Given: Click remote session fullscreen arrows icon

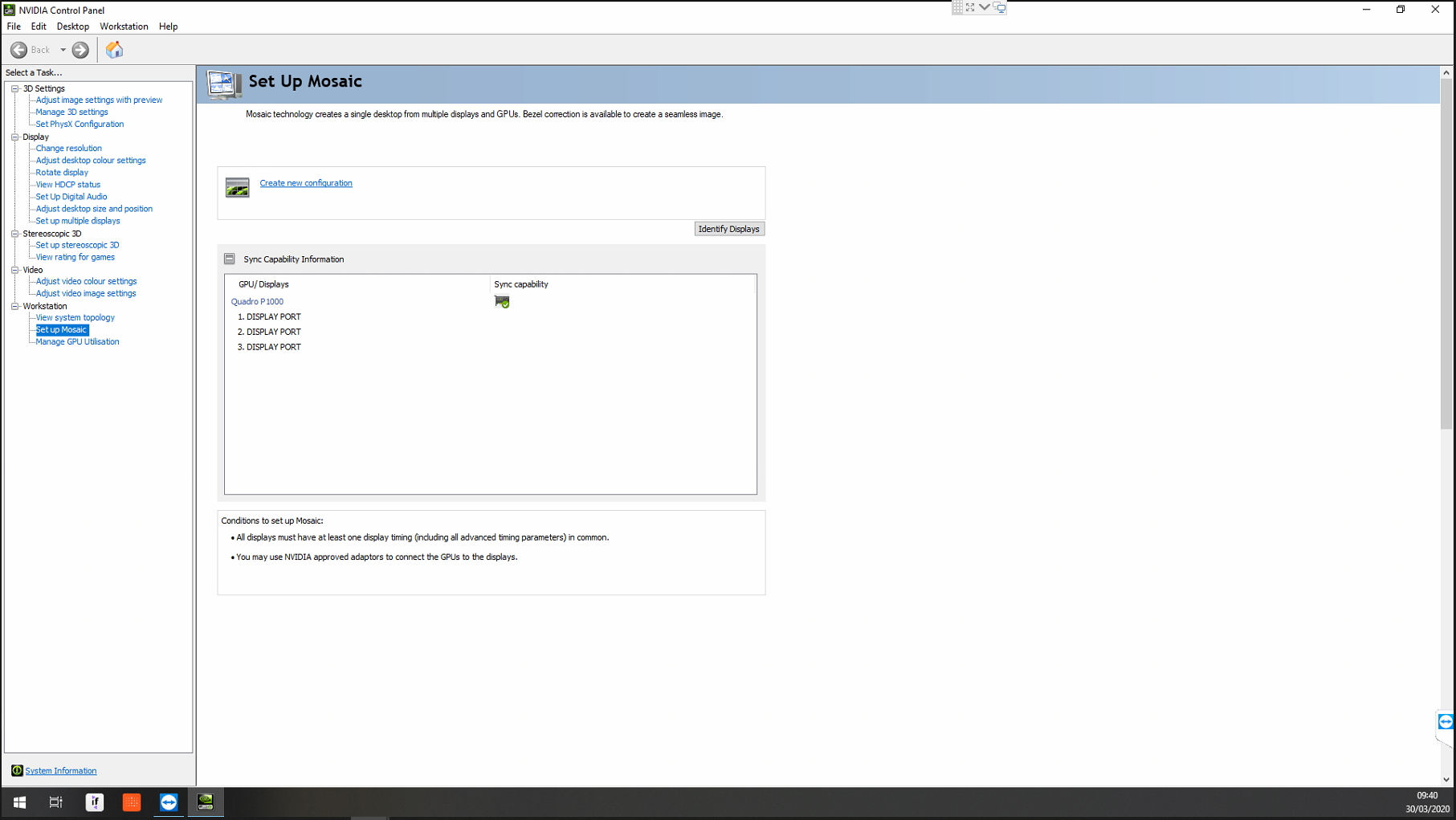Looking at the screenshot, I should 970,7.
